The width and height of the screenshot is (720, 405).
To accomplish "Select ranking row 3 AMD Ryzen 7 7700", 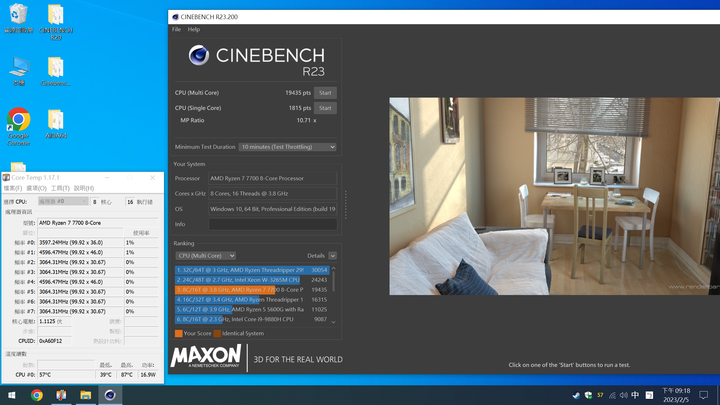I will (x=252, y=290).
